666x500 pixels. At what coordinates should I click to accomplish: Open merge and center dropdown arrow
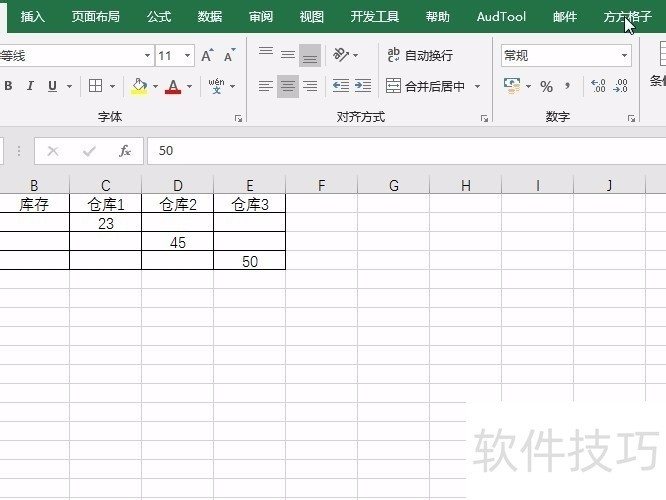(x=477, y=86)
